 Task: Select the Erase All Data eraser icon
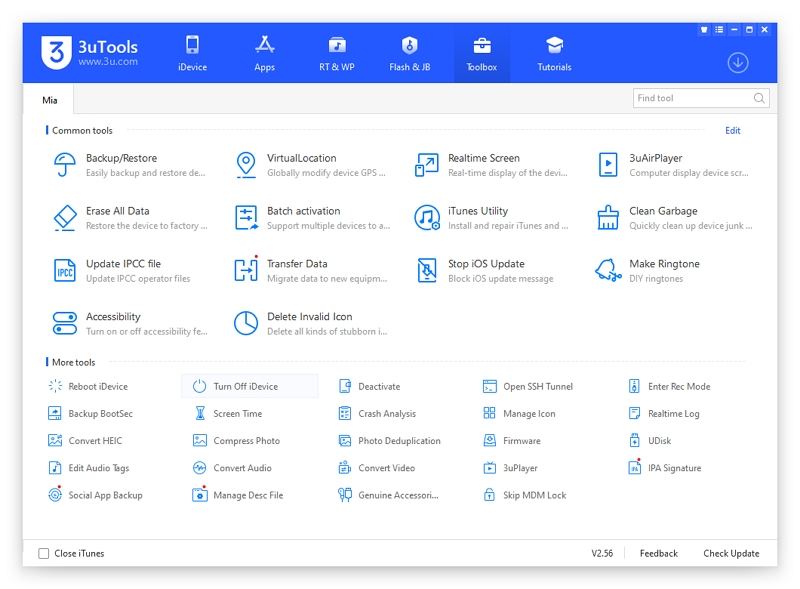65,218
